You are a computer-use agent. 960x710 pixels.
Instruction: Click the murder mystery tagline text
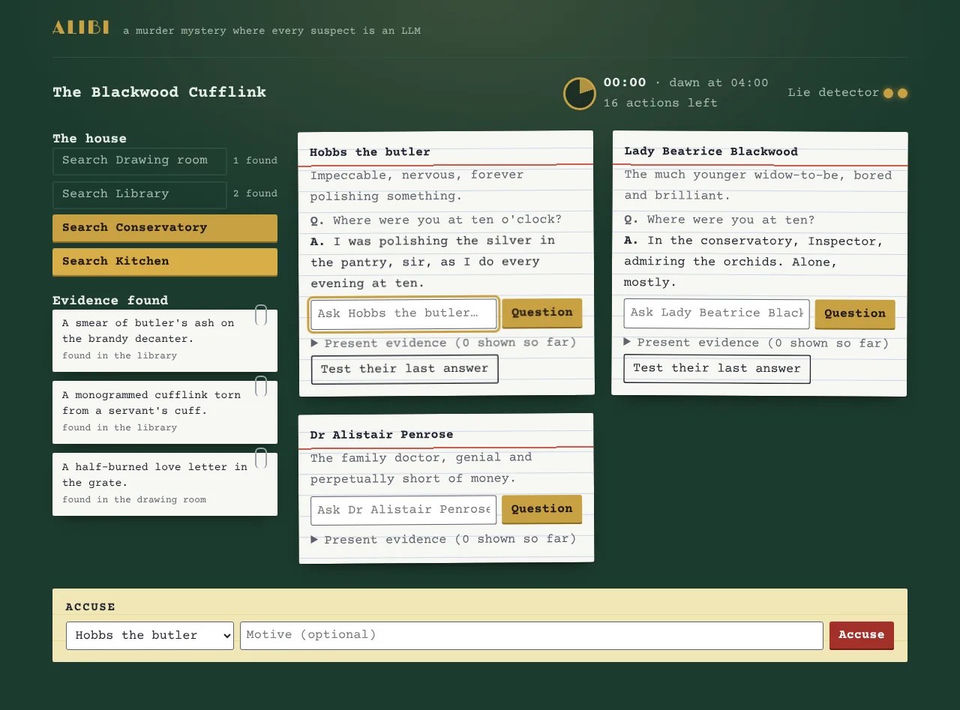coord(272,31)
